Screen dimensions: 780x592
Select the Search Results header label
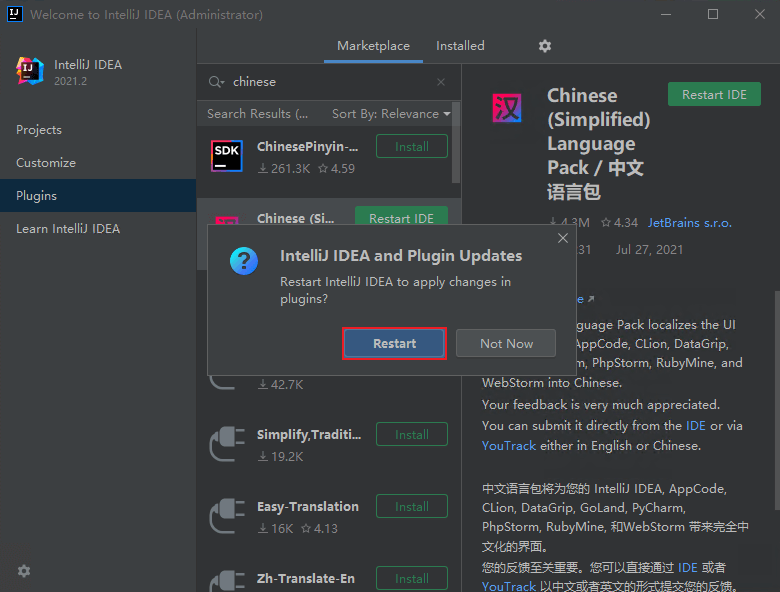click(258, 114)
